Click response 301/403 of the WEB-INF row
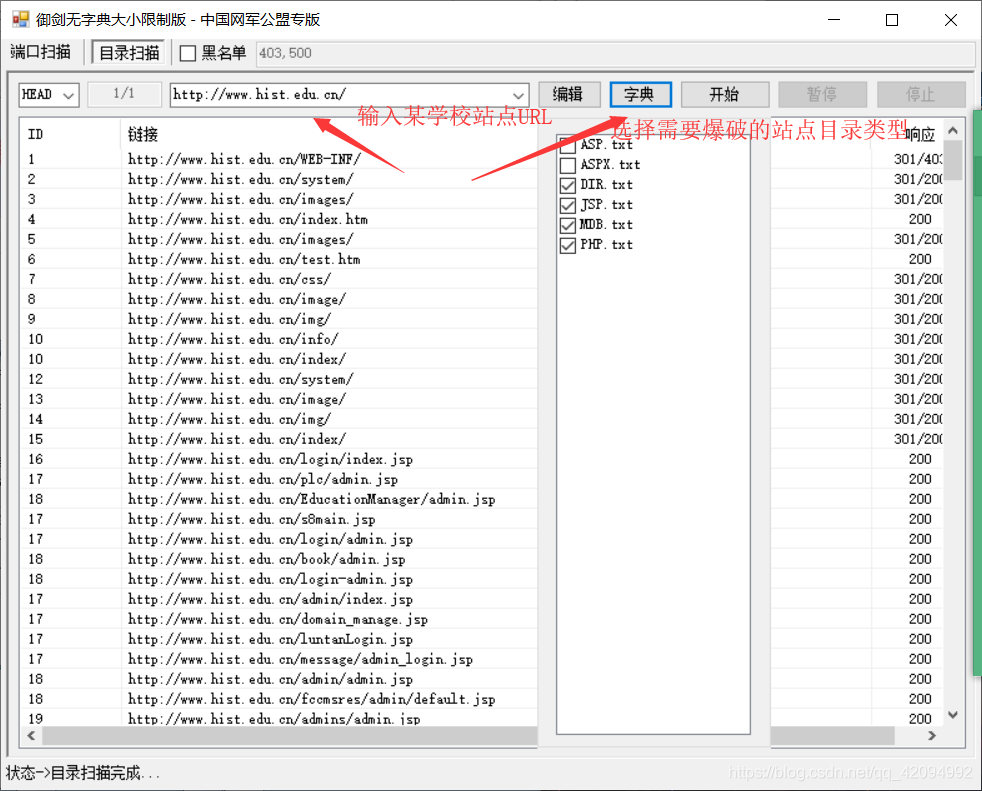The image size is (982, 791). click(x=918, y=159)
